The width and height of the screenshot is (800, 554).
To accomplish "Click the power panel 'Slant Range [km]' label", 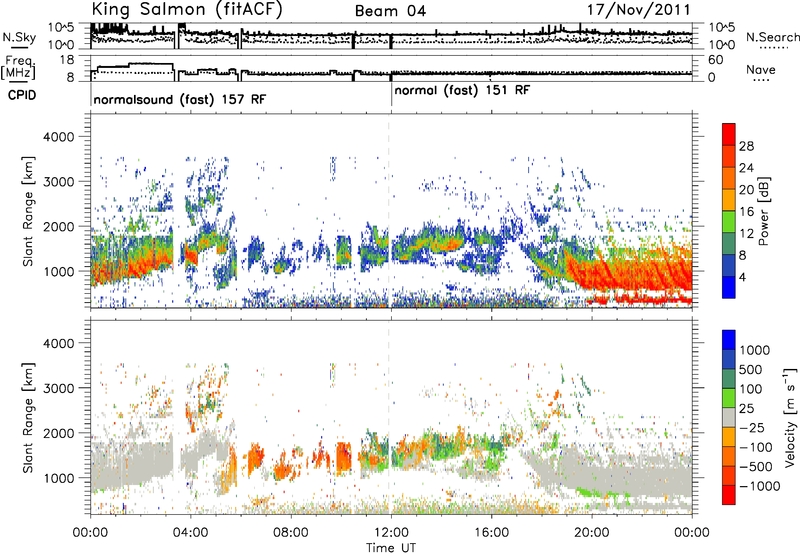I will coord(28,211).
